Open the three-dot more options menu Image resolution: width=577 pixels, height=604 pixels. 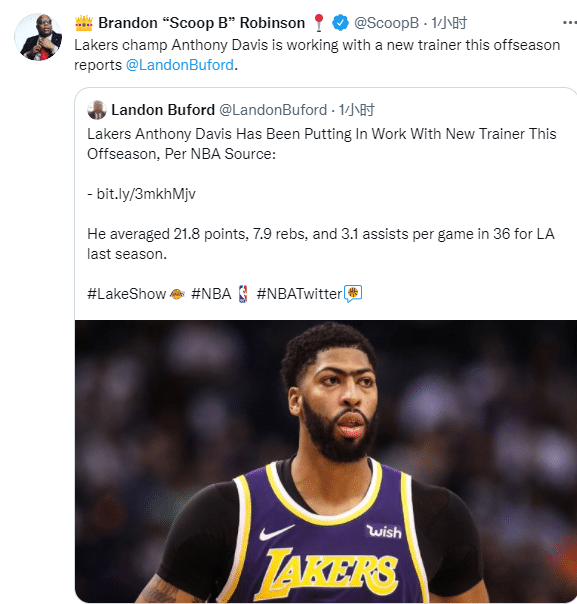click(569, 23)
